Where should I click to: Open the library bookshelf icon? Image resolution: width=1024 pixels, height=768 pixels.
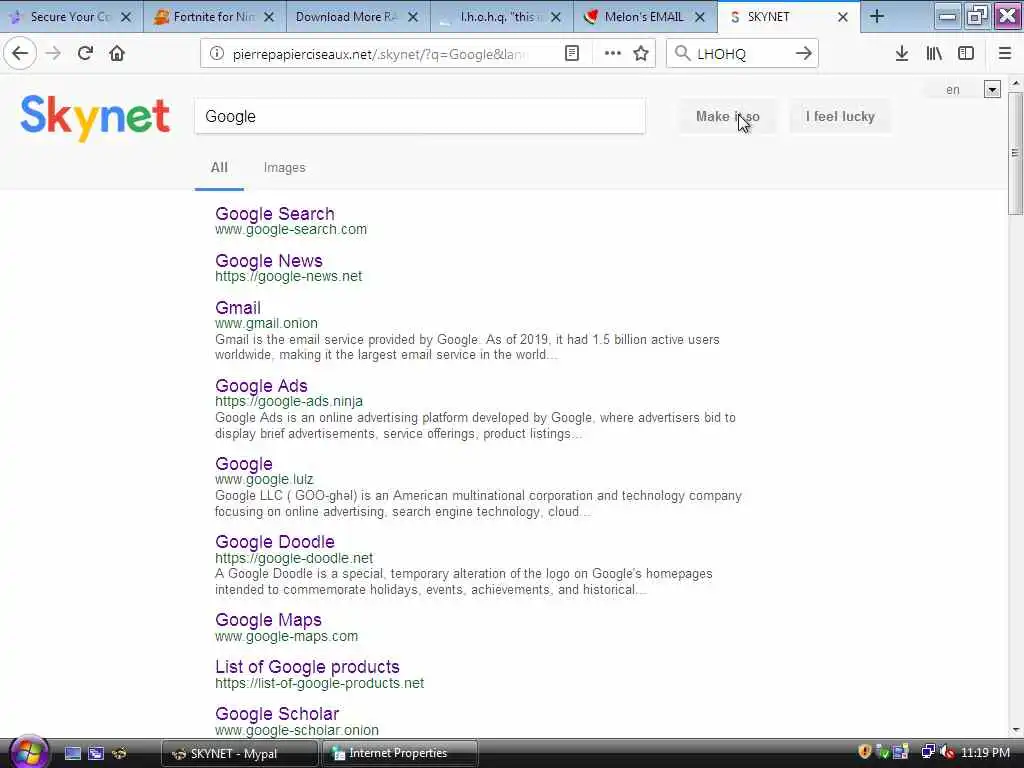point(934,54)
